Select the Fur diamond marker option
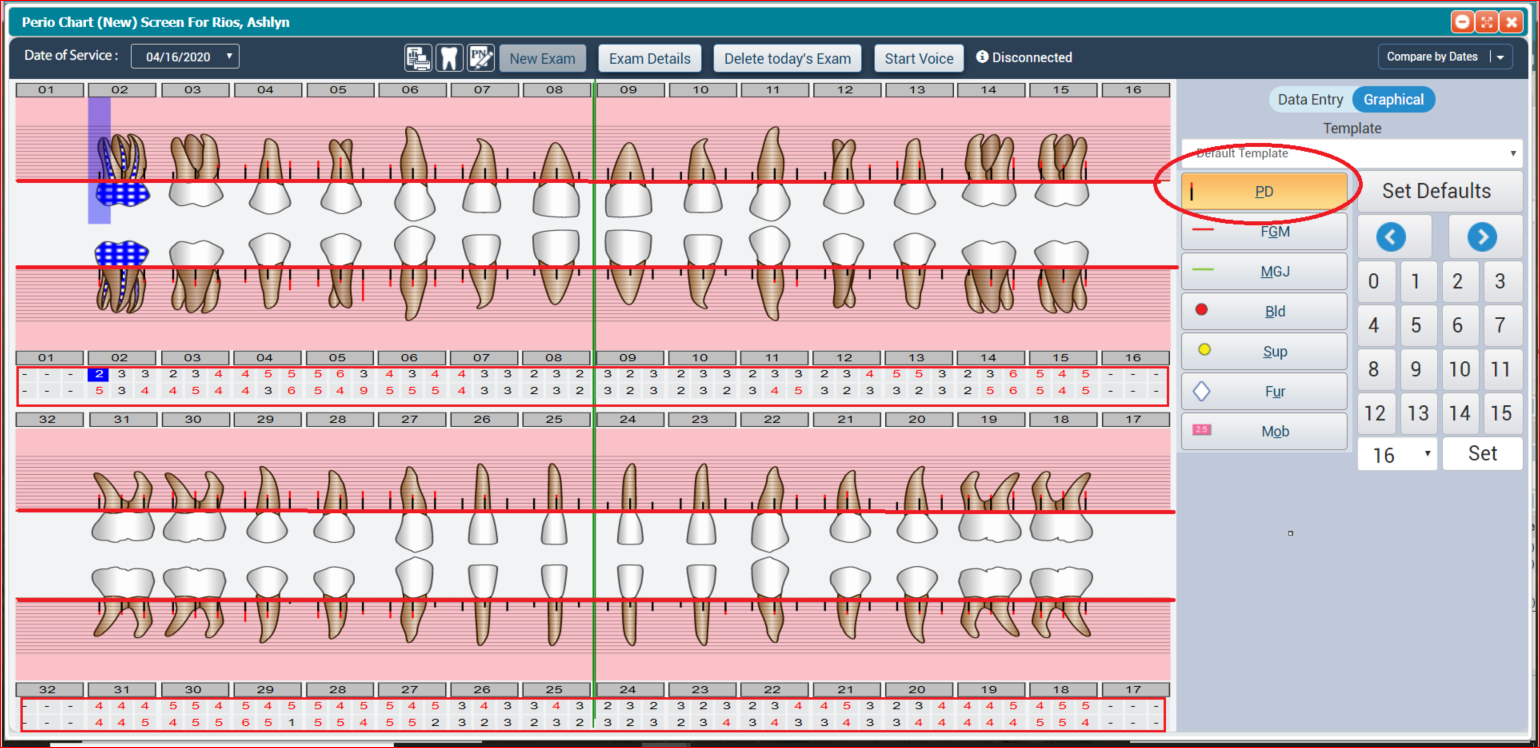The width and height of the screenshot is (1540, 748). [x=1264, y=391]
